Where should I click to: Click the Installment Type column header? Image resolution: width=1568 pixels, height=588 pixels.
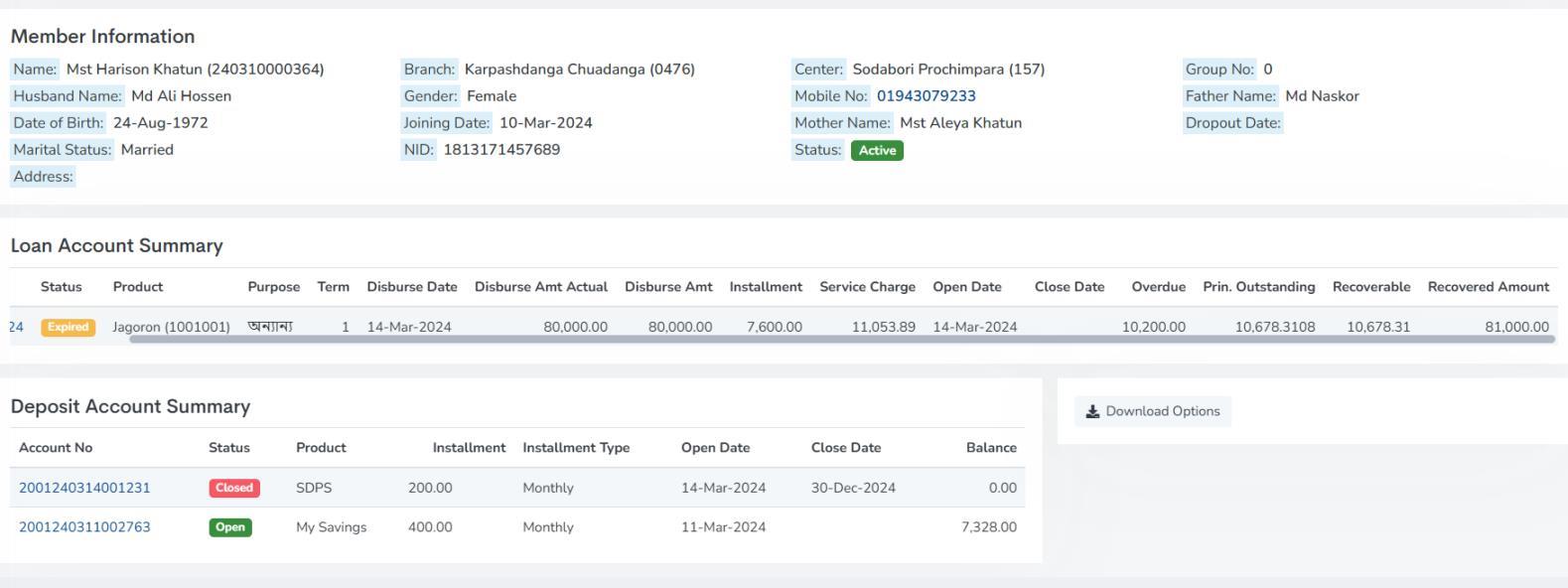(576, 448)
